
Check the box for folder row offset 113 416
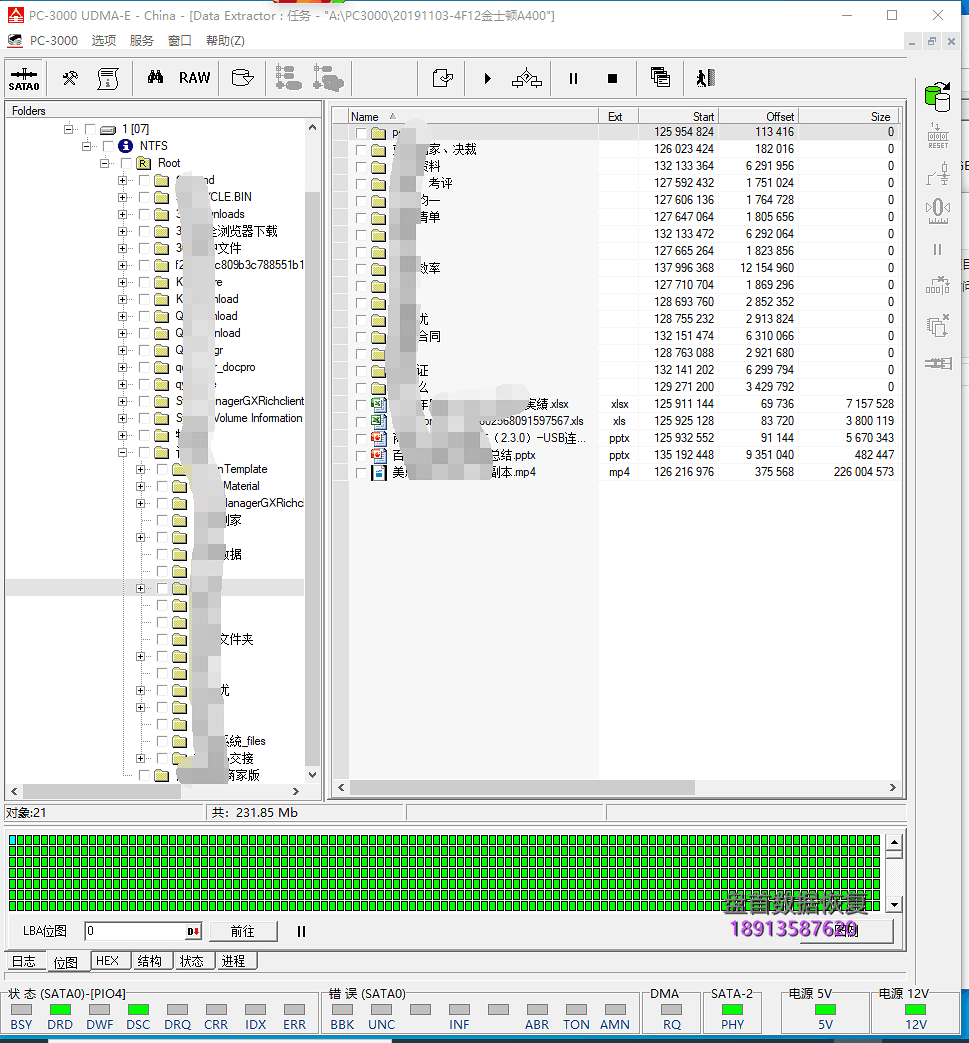tap(360, 132)
